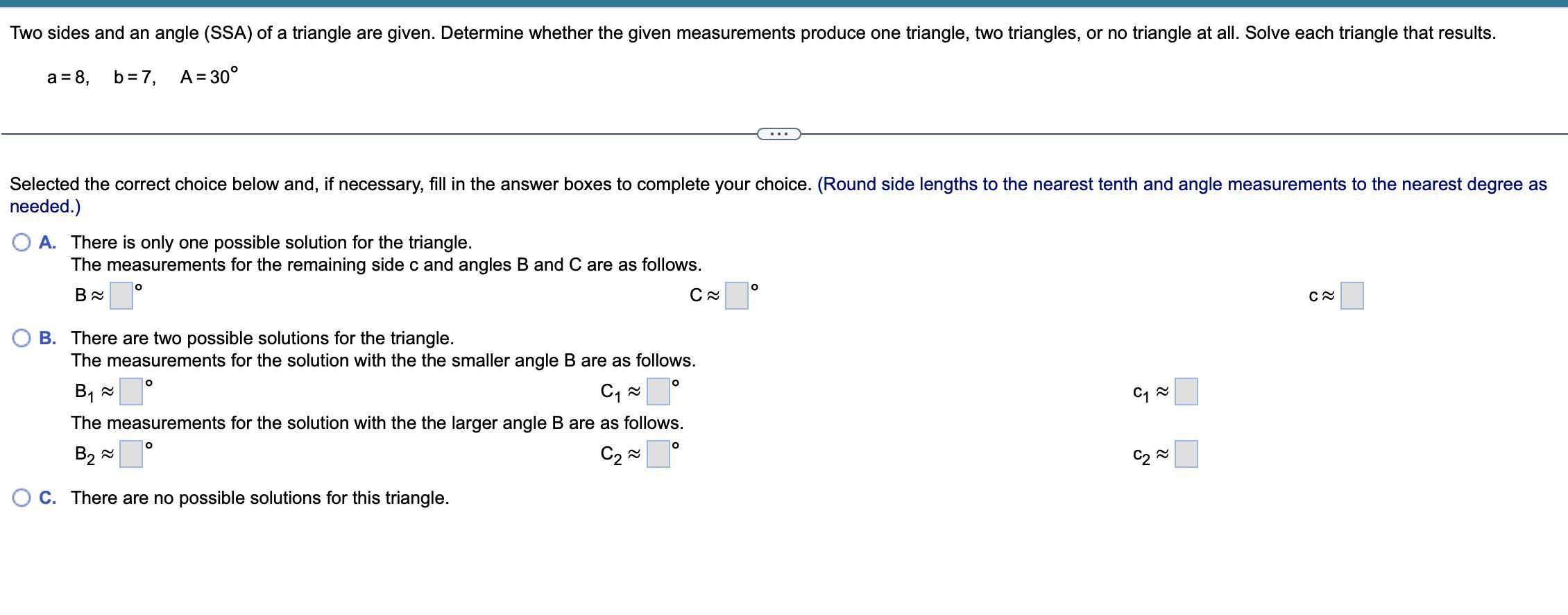Image resolution: width=1568 pixels, height=615 pixels.
Task: Click 'There are two possible solutions' text
Action: coord(262,338)
